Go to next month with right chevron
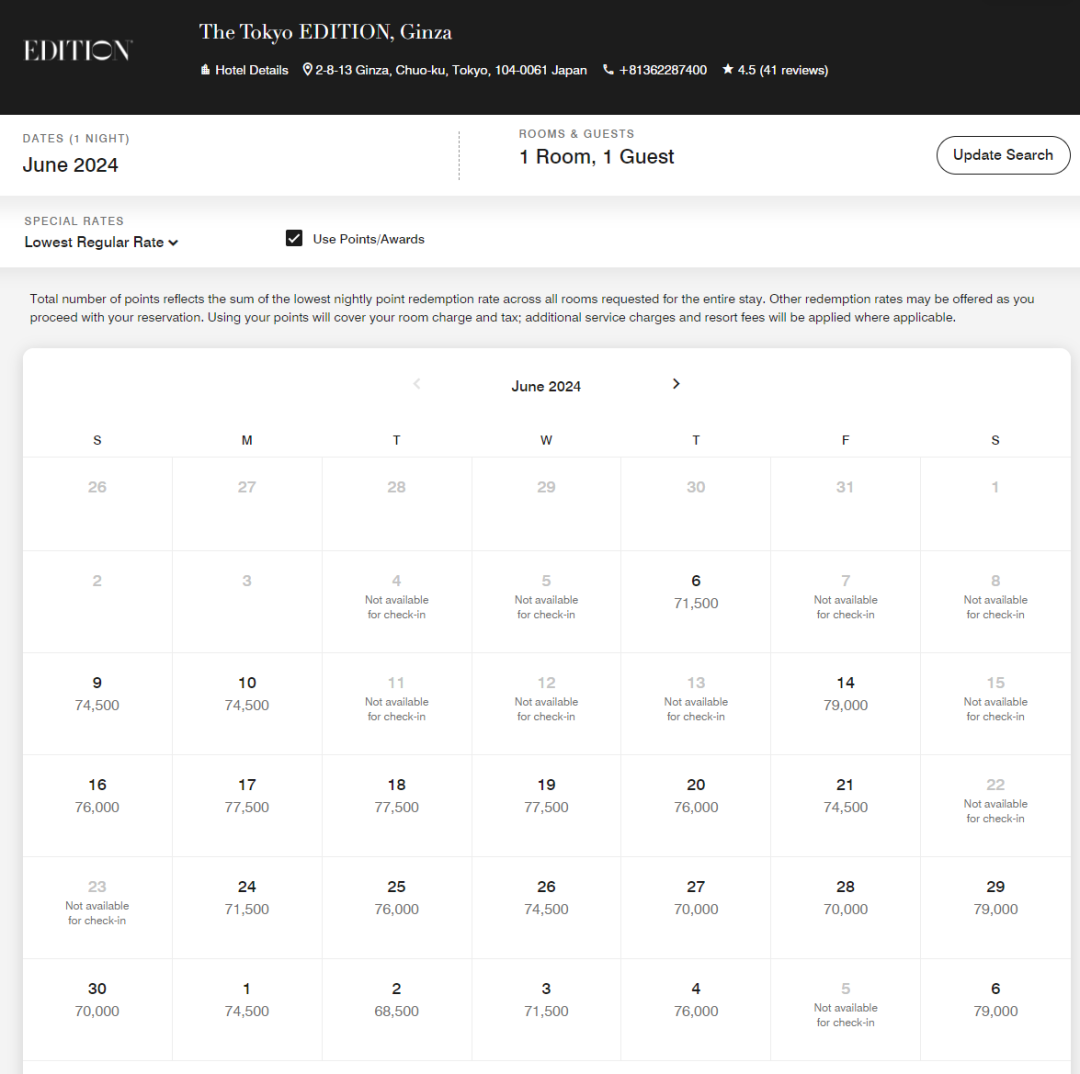 point(676,384)
